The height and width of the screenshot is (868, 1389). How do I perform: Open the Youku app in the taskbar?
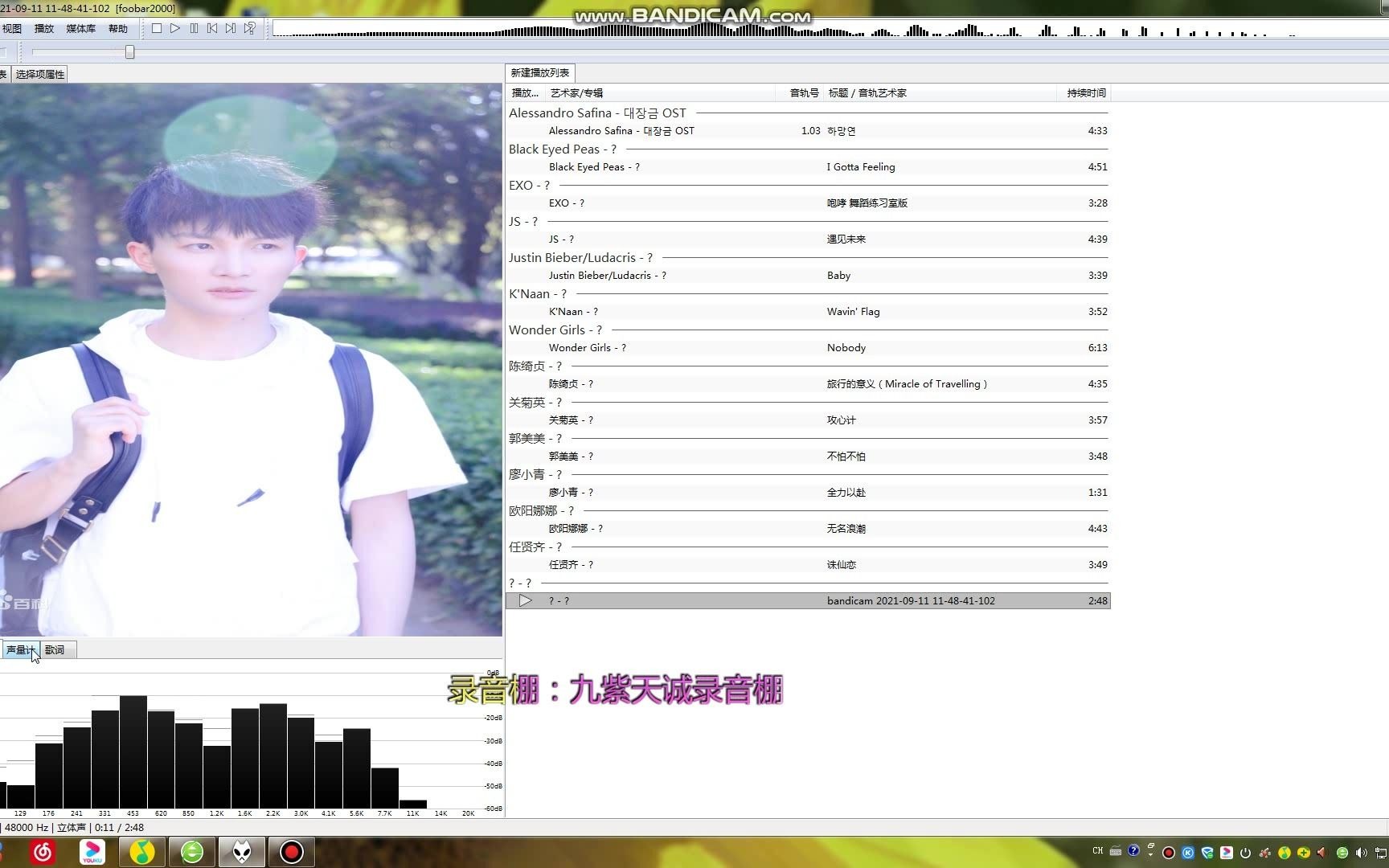click(x=92, y=852)
